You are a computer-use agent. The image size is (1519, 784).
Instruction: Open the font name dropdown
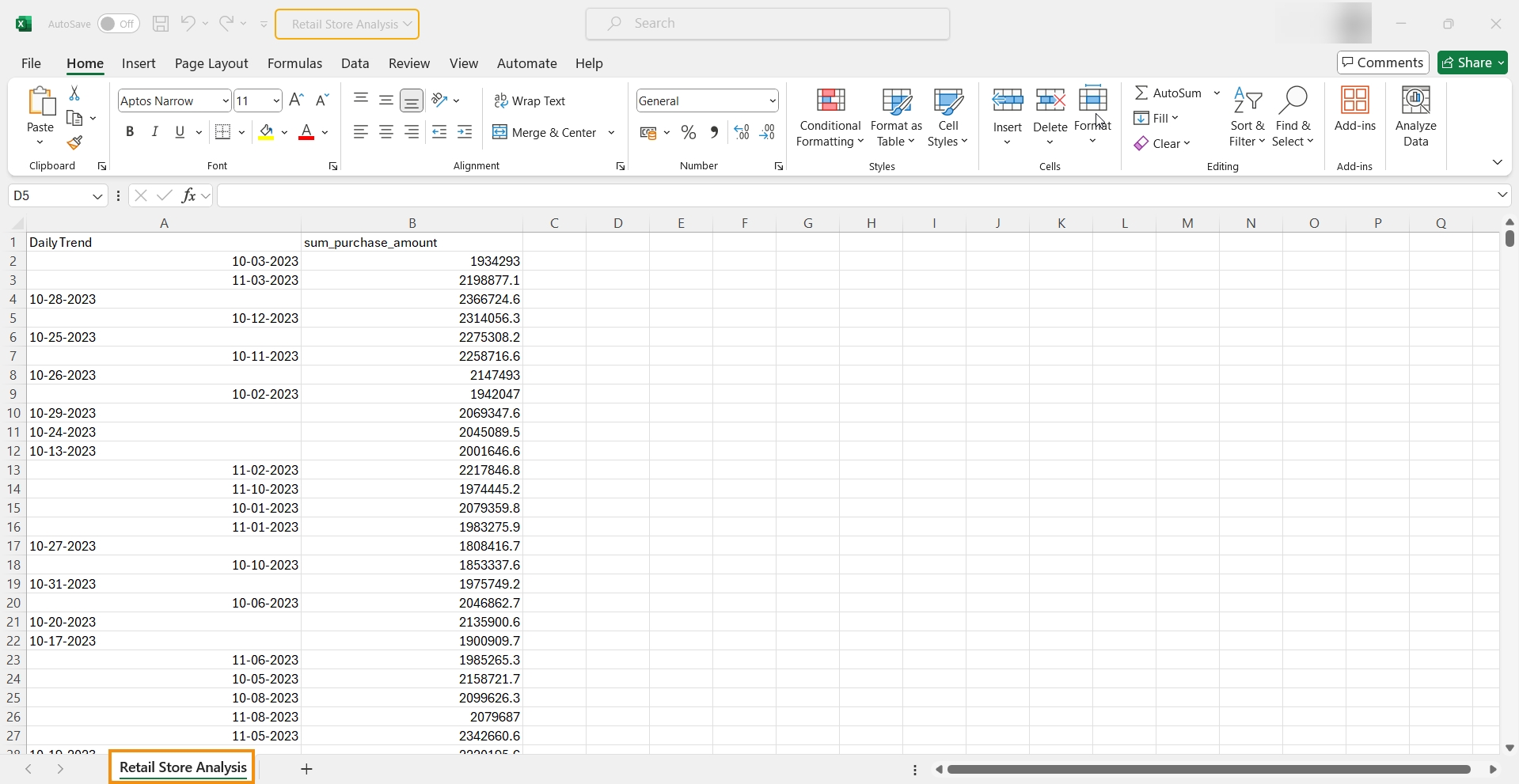click(225, 101)
